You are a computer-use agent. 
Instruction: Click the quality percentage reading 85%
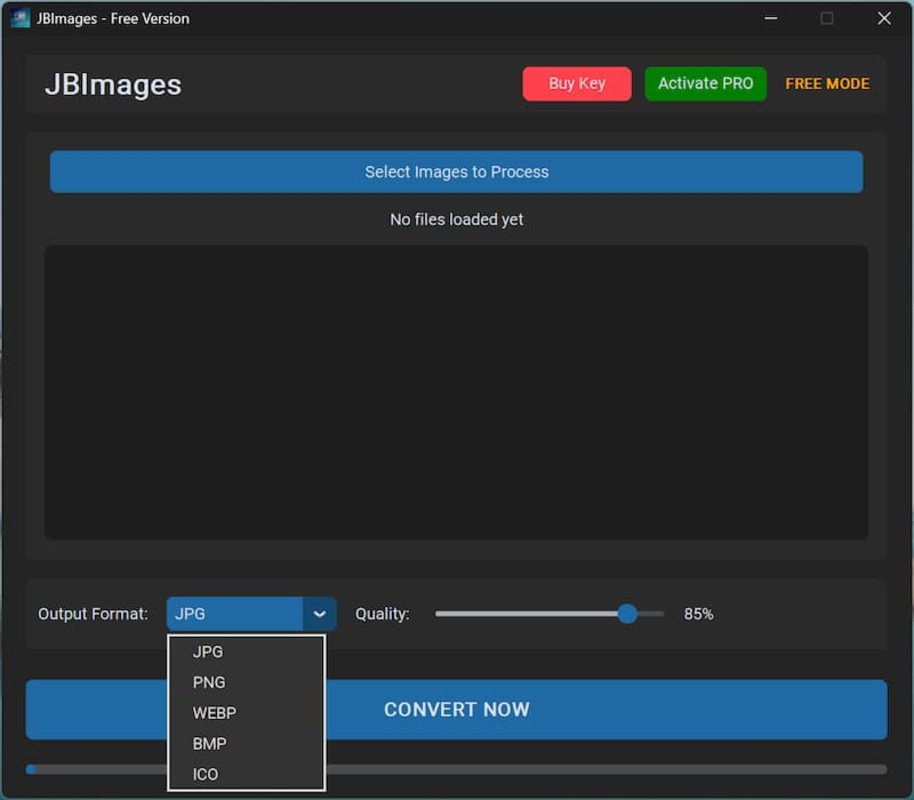click(x=697, y=613)
